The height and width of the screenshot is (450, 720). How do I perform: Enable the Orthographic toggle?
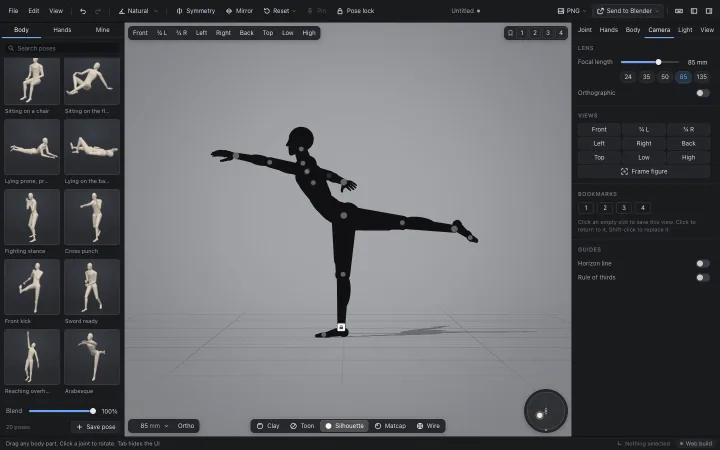click(703, 93)
